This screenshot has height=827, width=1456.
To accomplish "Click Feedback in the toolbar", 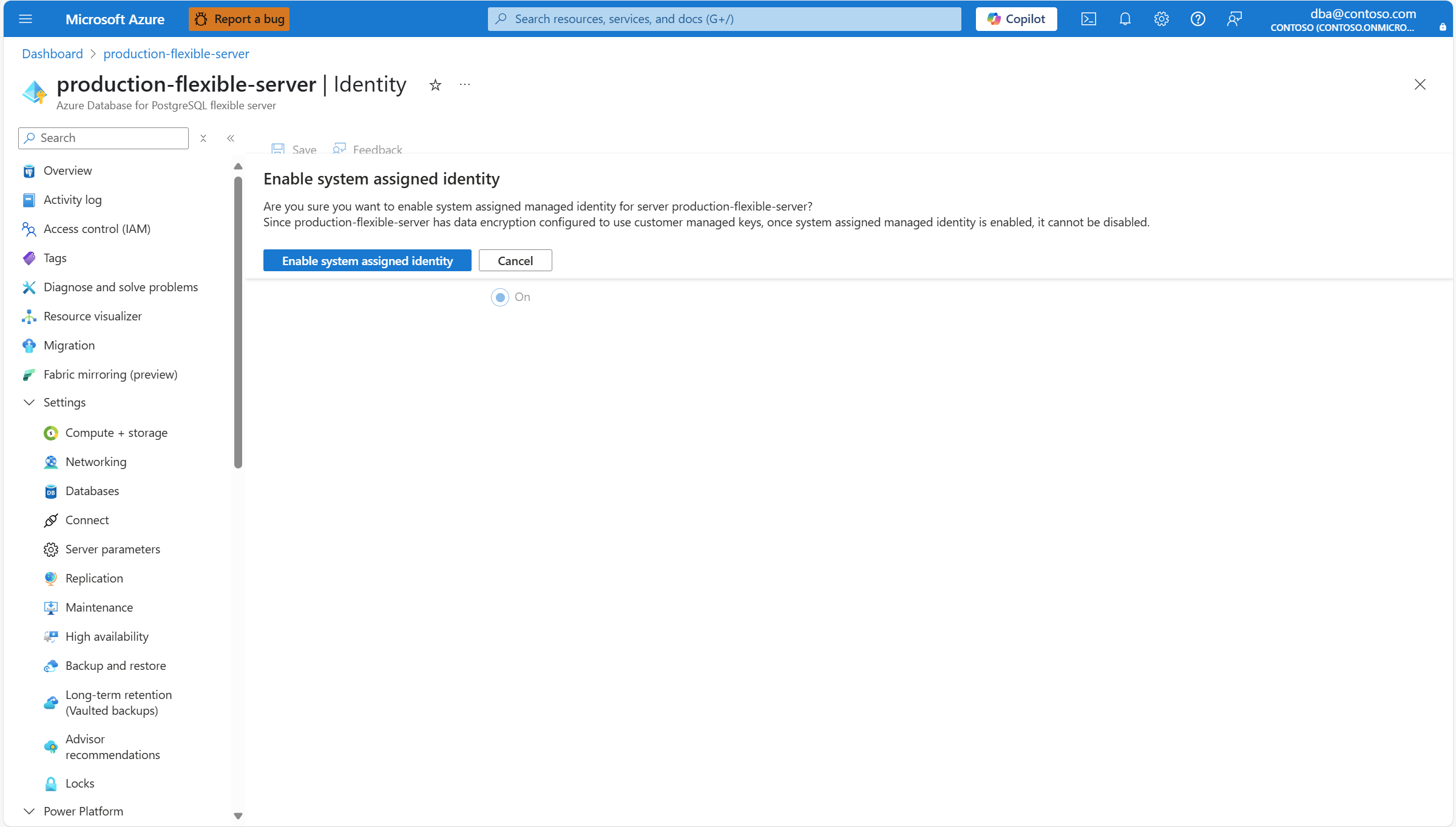I will tap(368, 149).
